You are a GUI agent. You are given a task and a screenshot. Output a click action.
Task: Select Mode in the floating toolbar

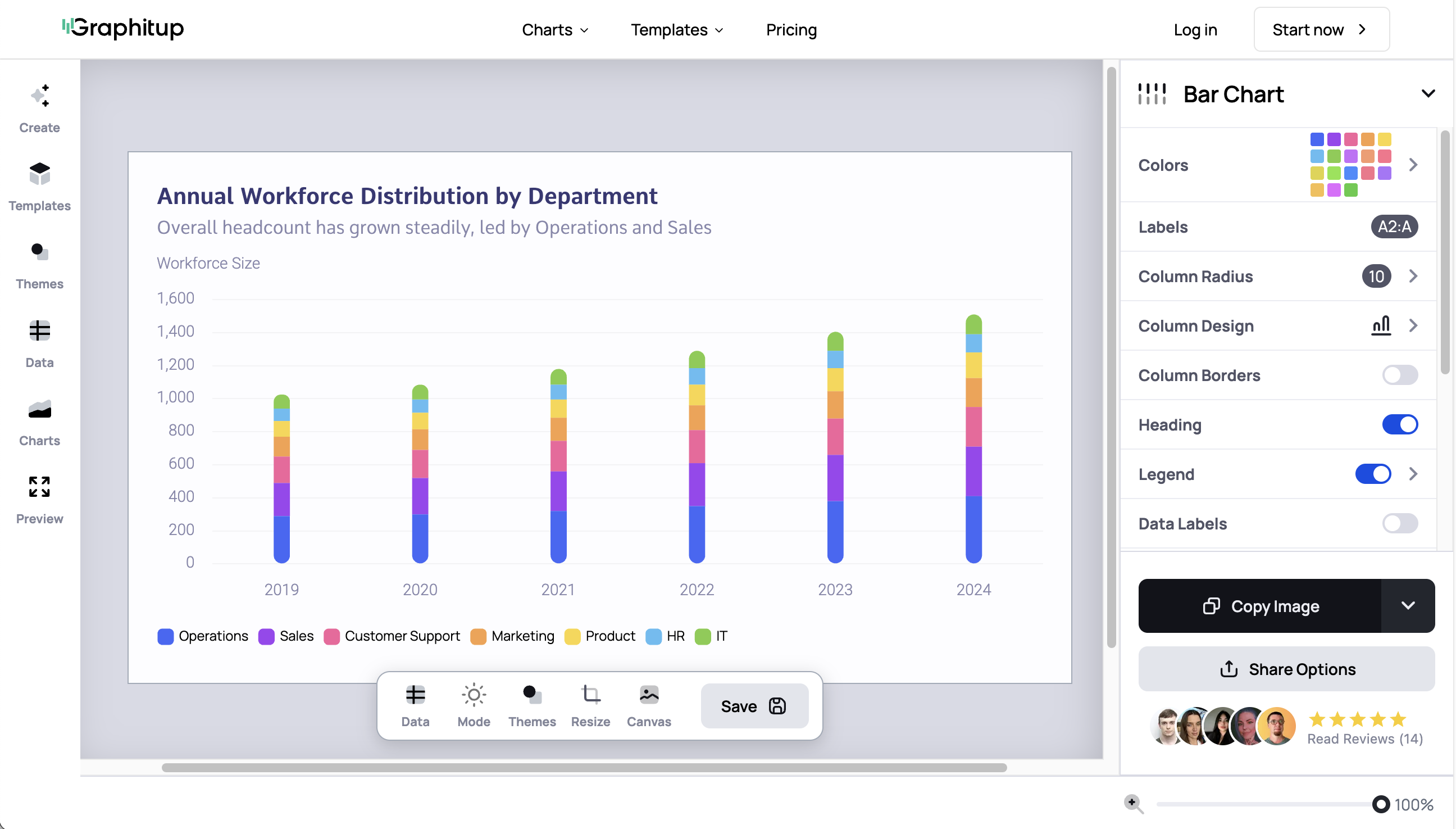474,704
